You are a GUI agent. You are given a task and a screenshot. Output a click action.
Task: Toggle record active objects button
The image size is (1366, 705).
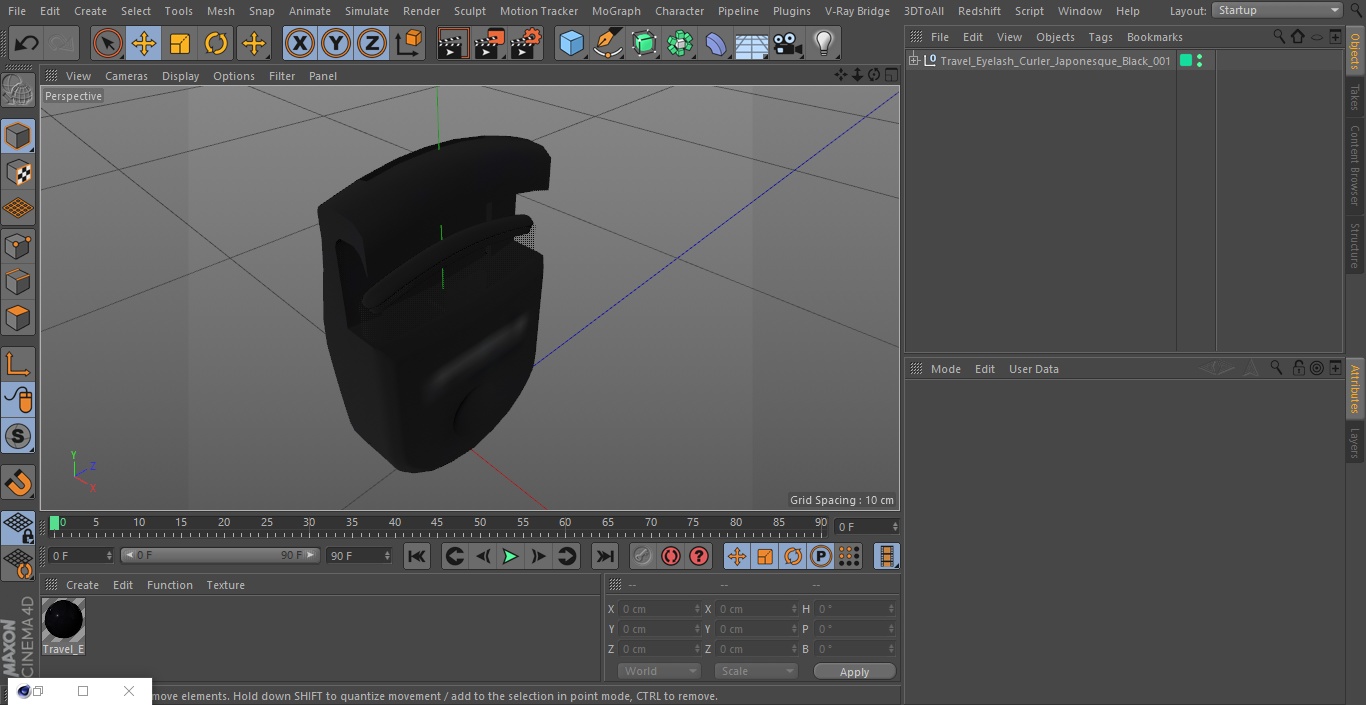(x=643, y=556)
